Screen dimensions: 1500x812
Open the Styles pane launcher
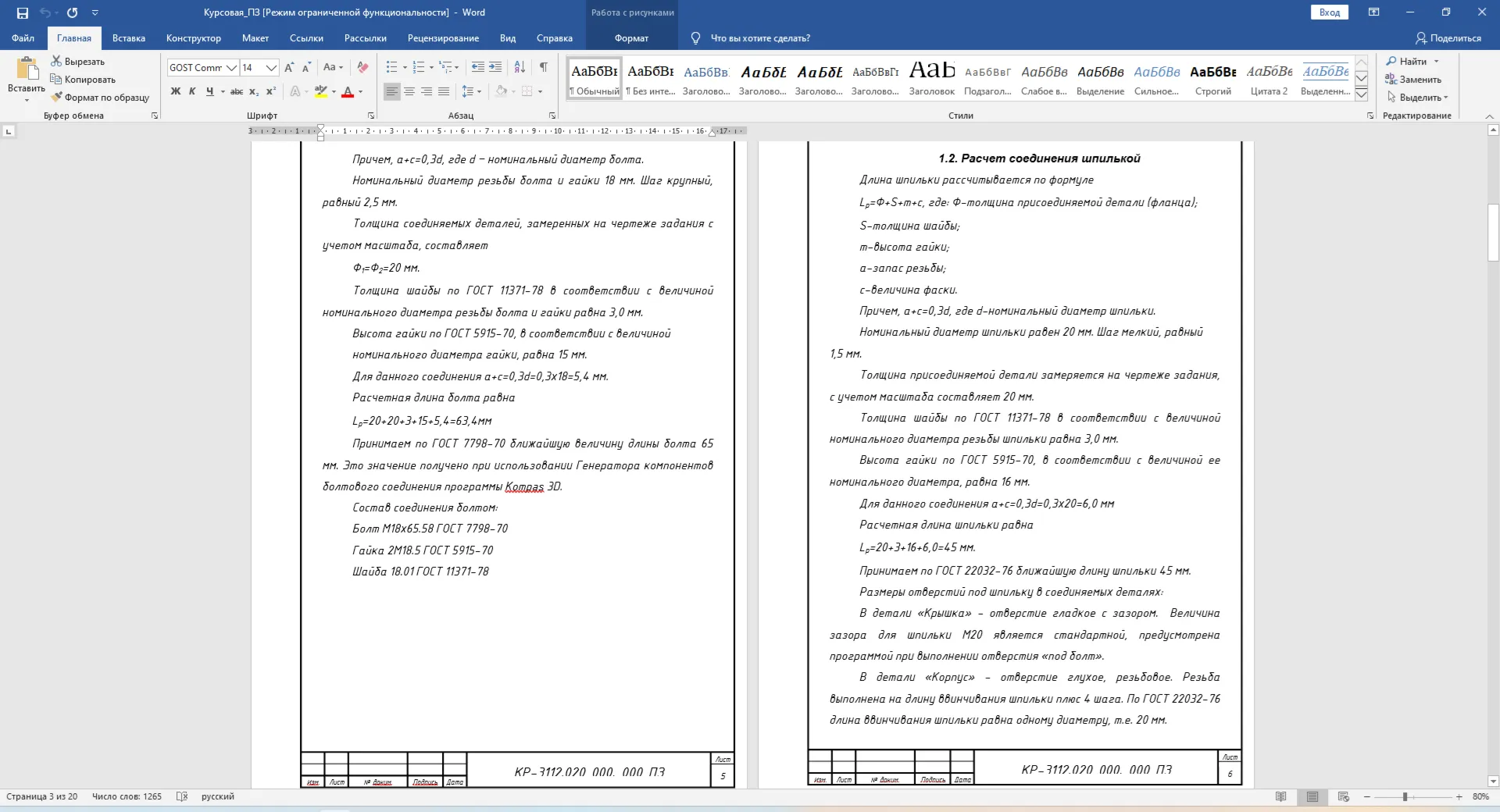pyautogui.click(x=1370, y=116)
